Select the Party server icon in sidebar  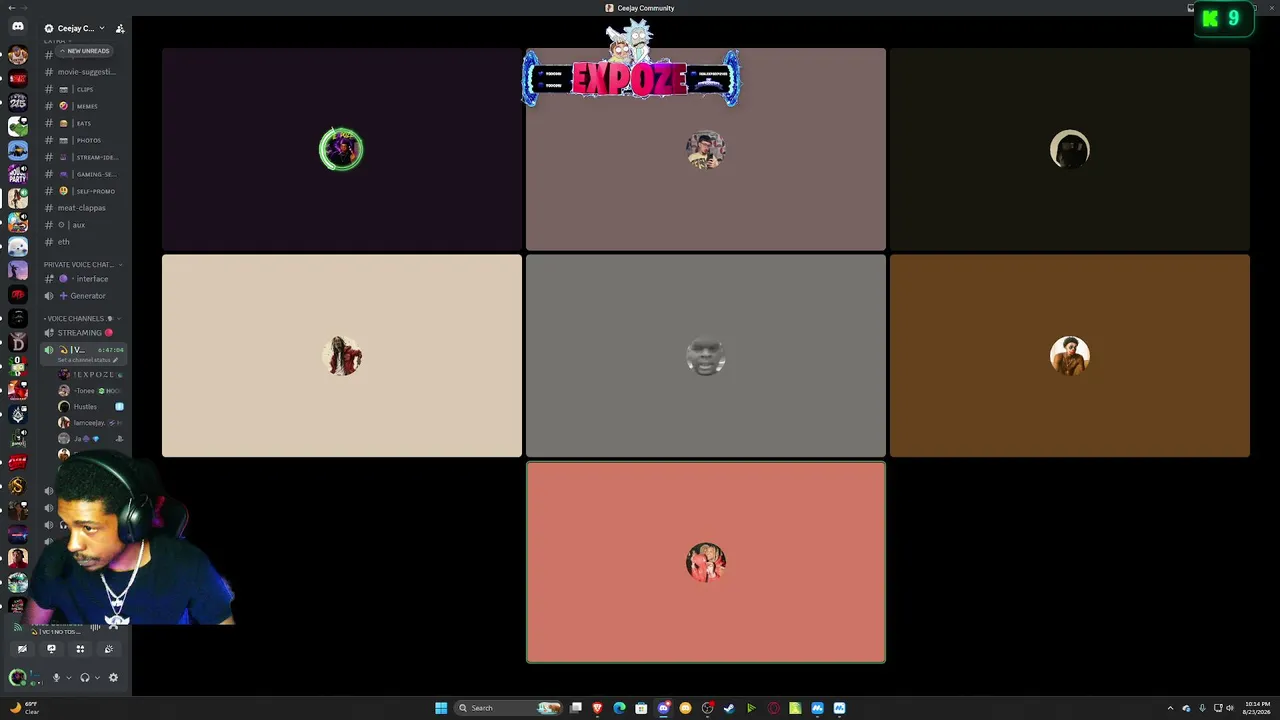point(18,174)
